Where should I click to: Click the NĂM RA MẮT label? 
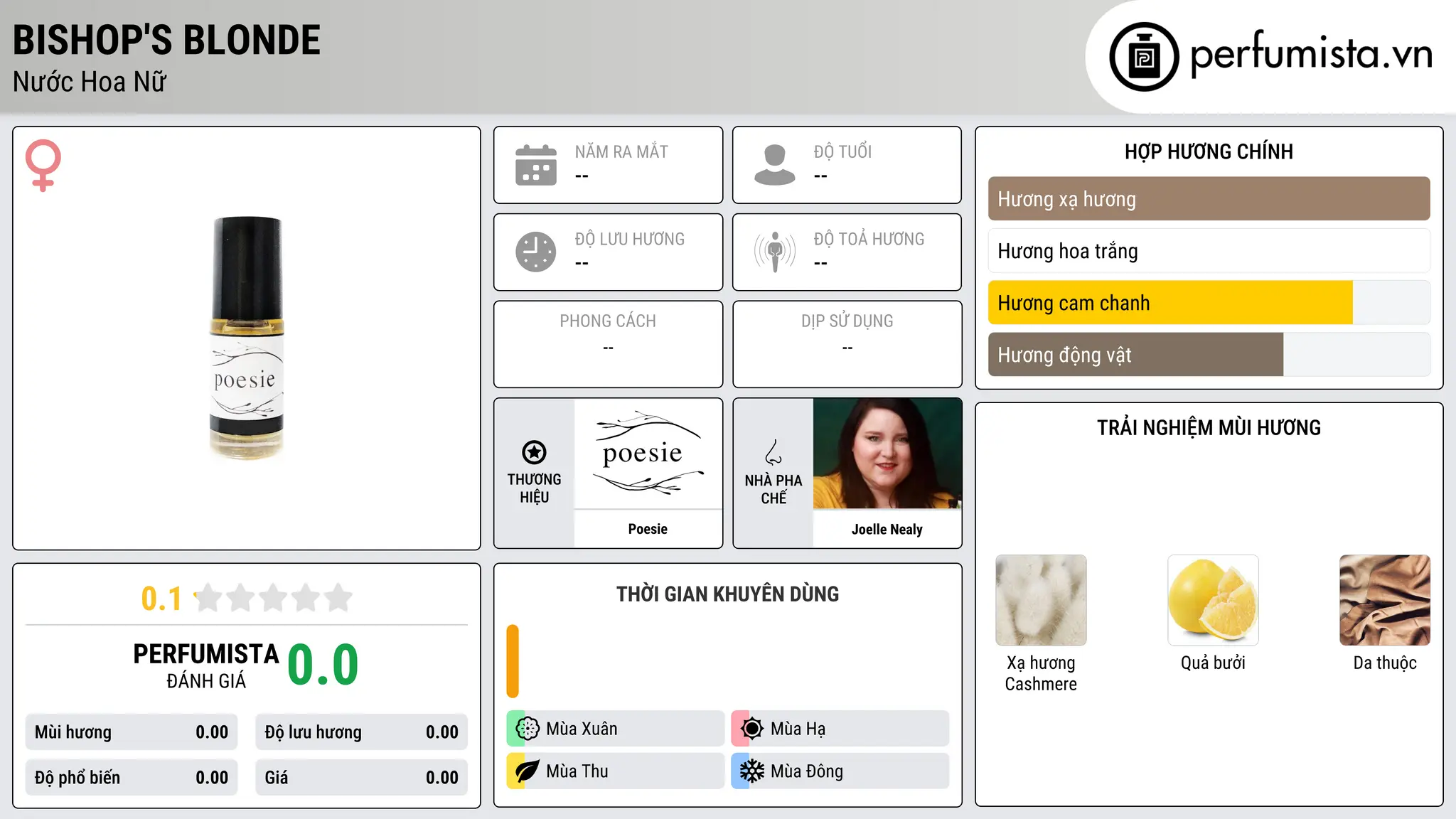point(621,152)
